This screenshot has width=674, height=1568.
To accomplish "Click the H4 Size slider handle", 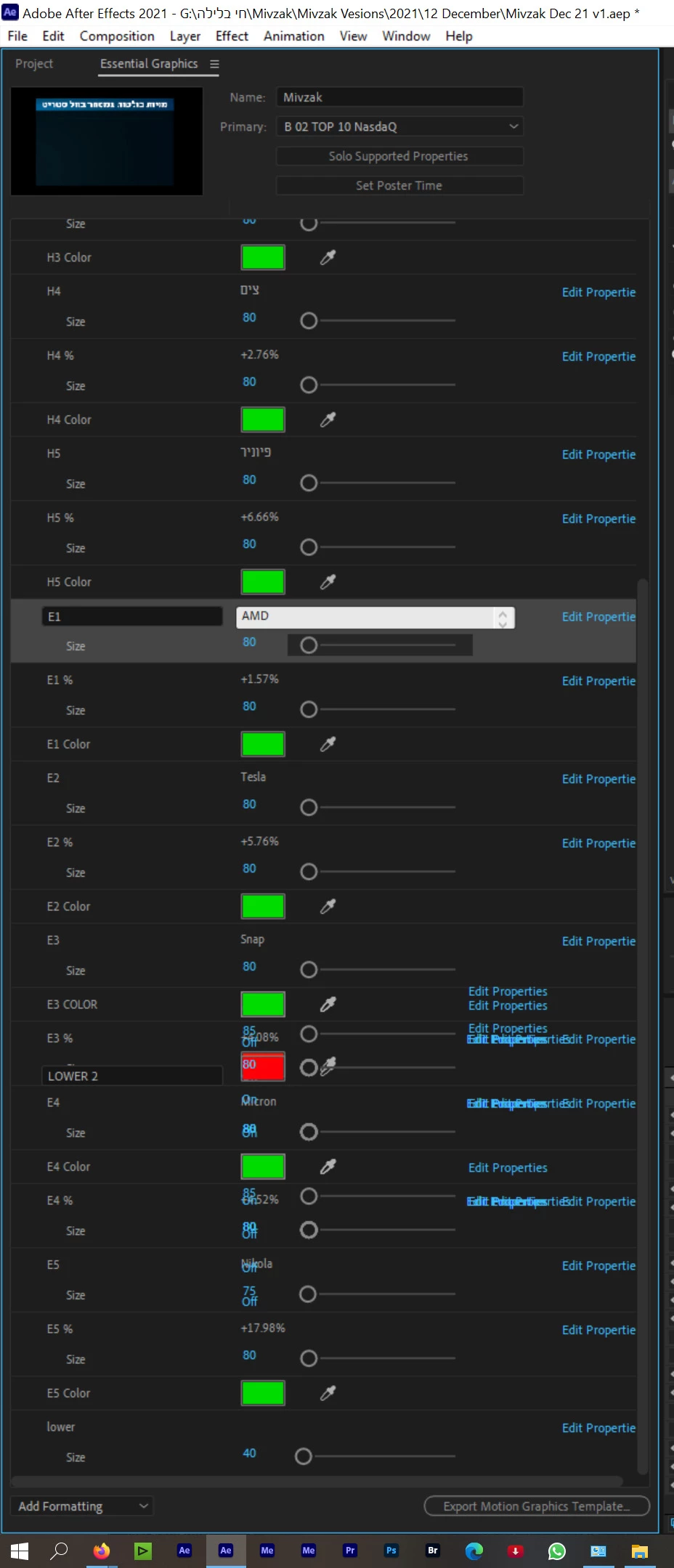I will pos(309,321).
